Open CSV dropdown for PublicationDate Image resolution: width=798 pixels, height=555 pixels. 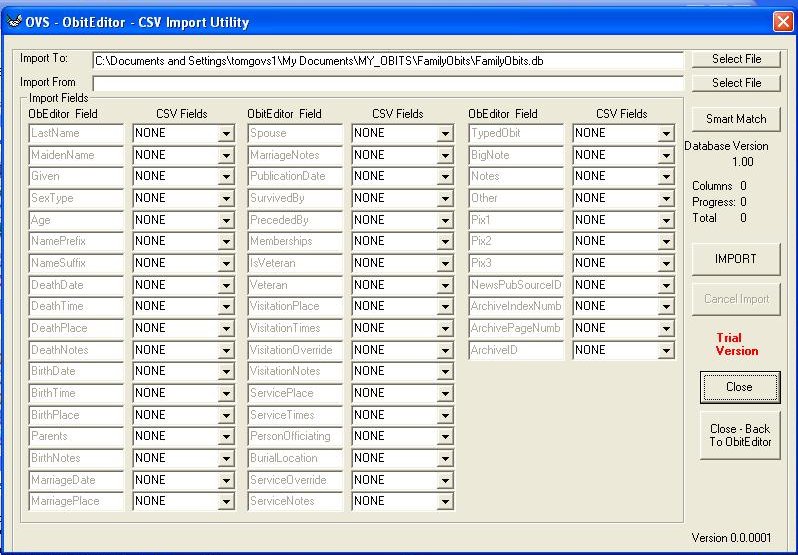tap(445, 177)
